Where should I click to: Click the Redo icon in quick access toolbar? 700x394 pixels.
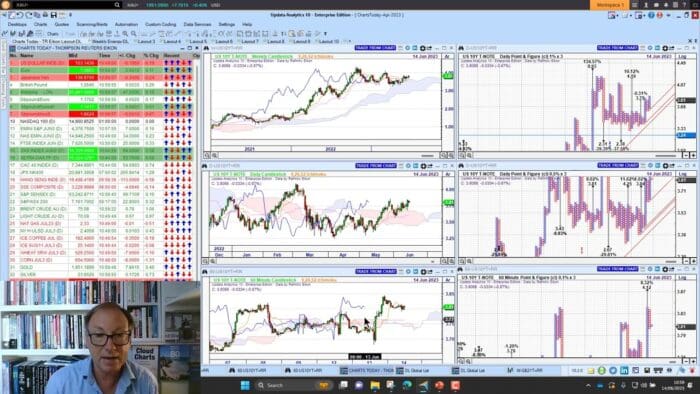29,15
